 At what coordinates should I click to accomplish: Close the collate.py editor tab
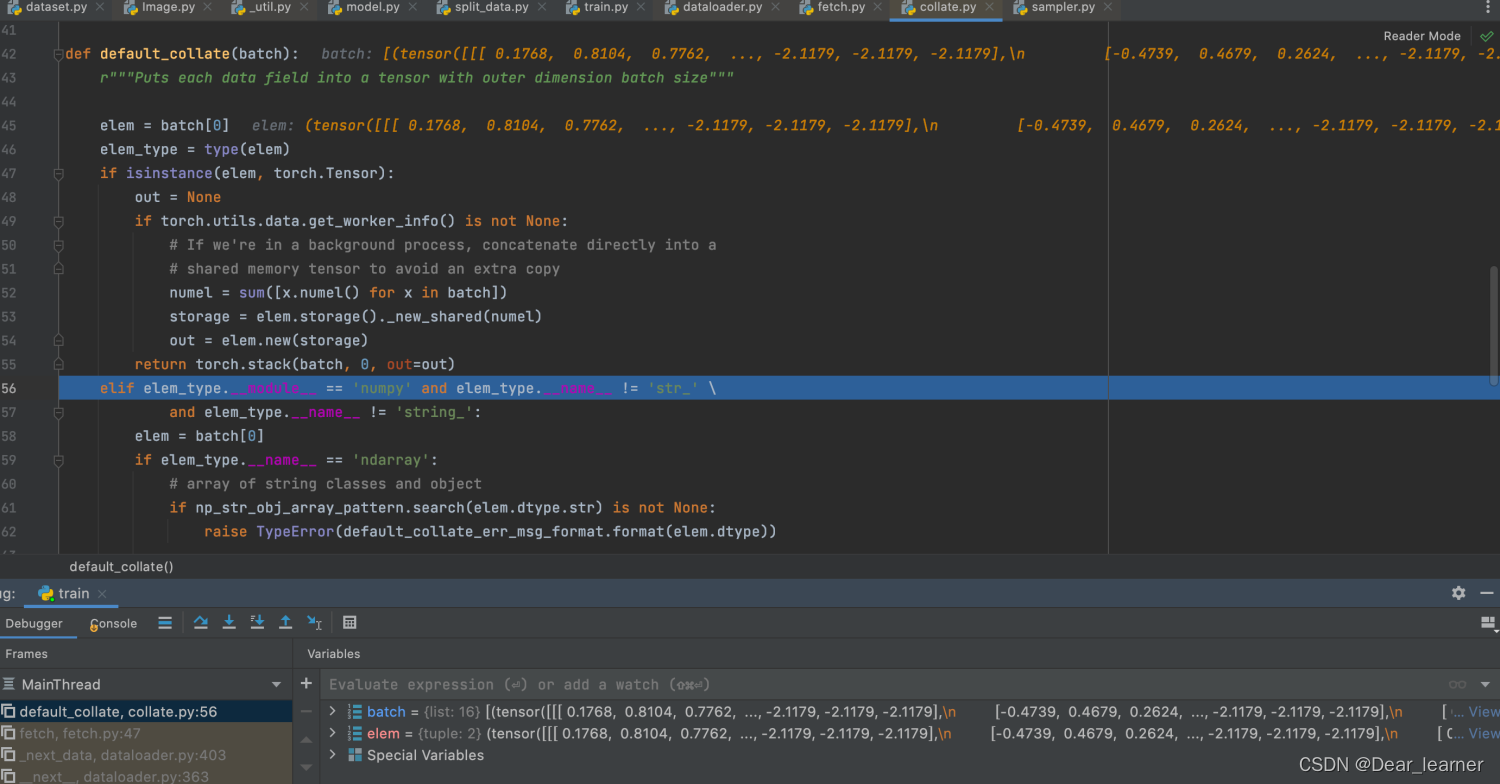pyautogui.click(x=989, y=7)
